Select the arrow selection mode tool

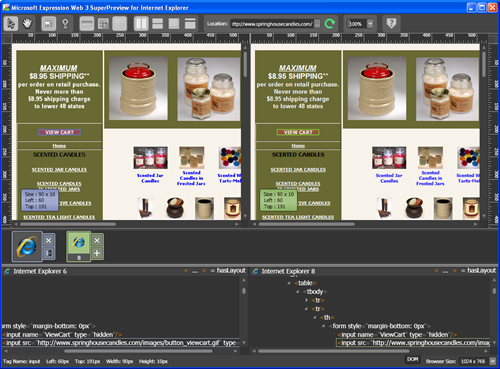tap(11, 24)
